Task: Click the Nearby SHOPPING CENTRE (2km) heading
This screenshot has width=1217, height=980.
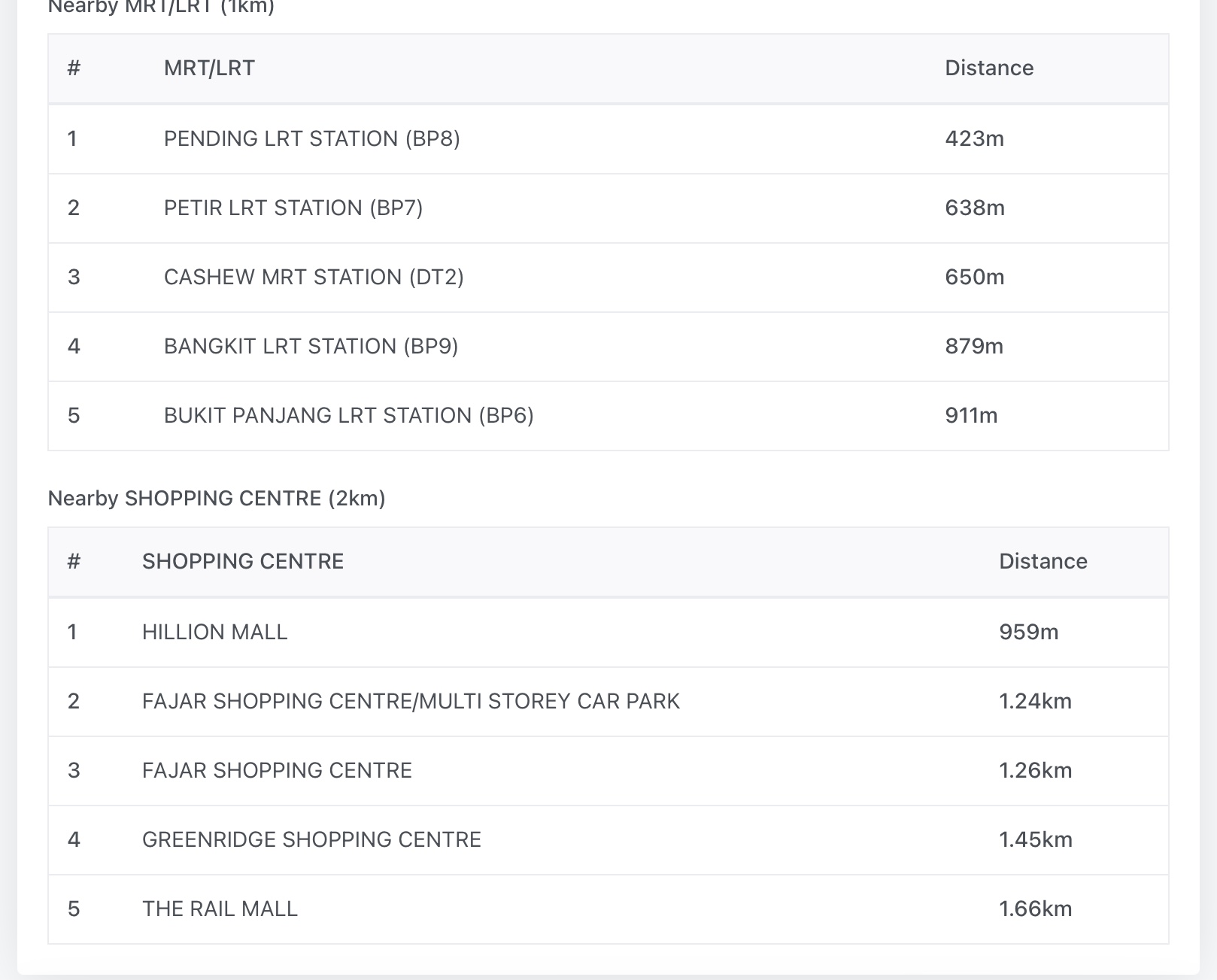Action: tap(217, 499)
